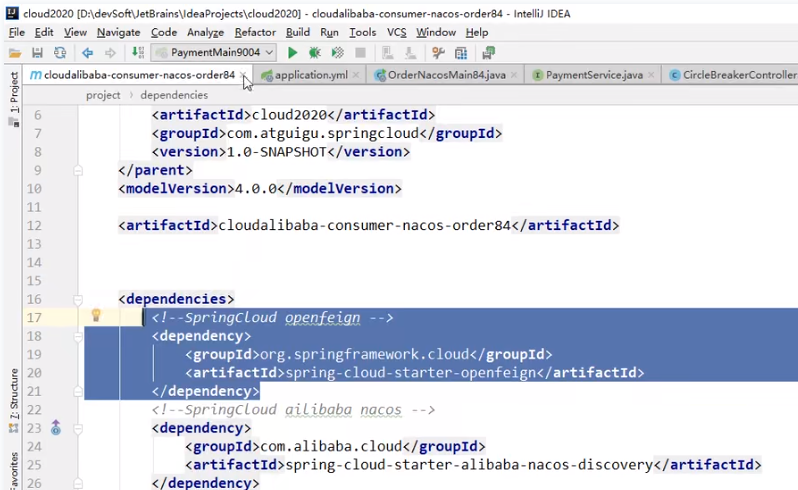The image size is (798, 490).
Task: Close the OrderNacosMain84.java tab
Action: [514, 75]
